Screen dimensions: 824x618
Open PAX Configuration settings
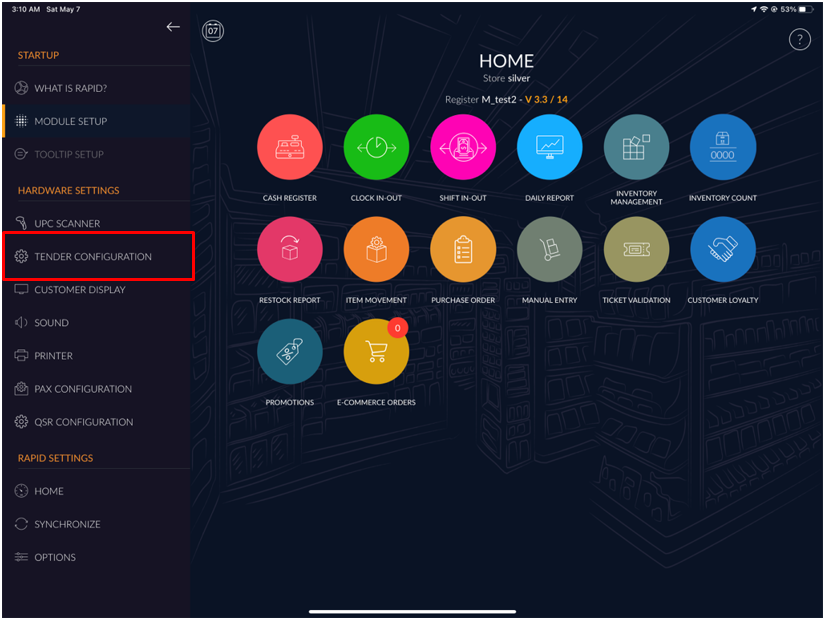click(x=82, y=389)
